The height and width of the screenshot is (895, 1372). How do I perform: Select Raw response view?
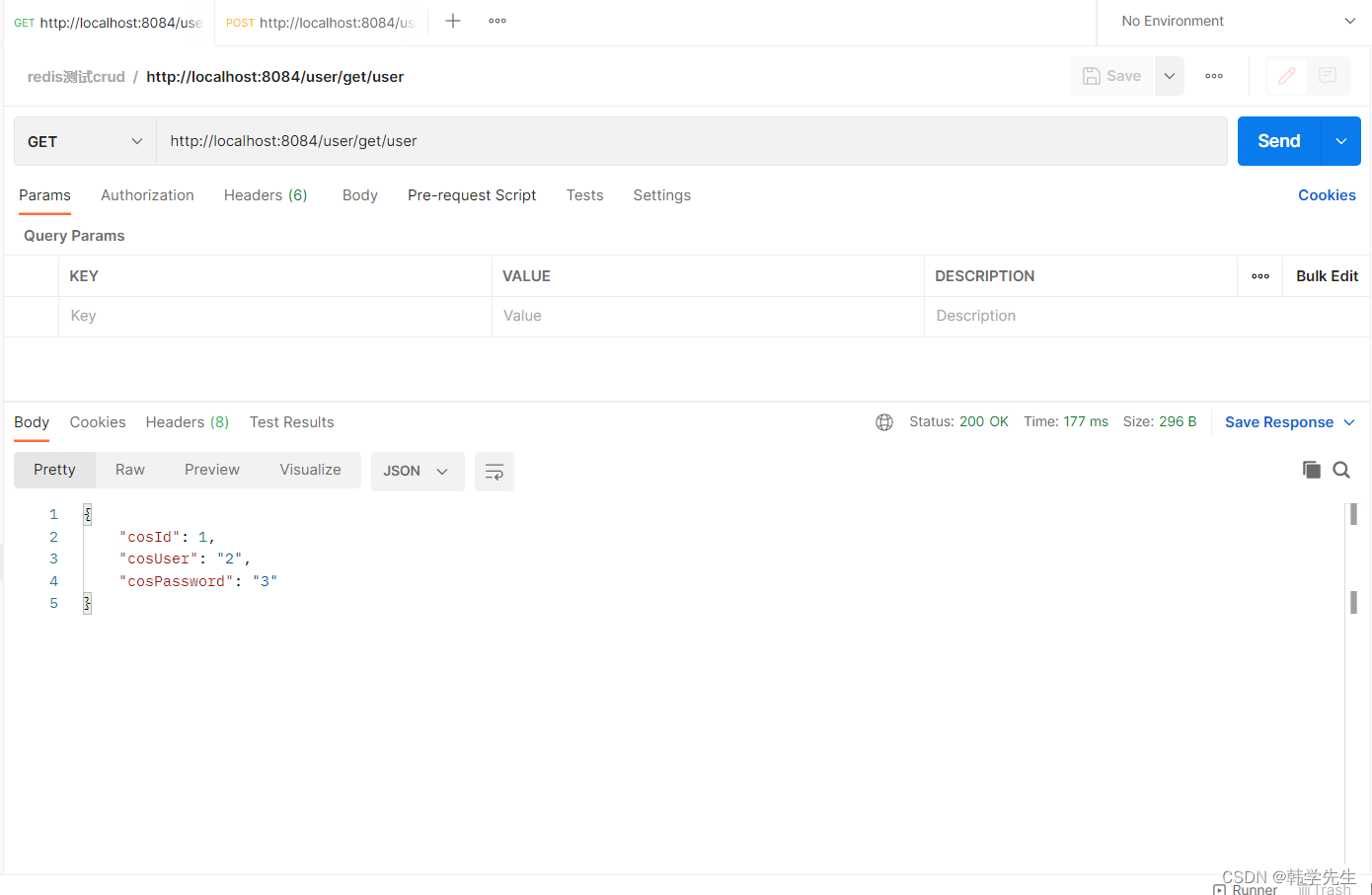130,470
